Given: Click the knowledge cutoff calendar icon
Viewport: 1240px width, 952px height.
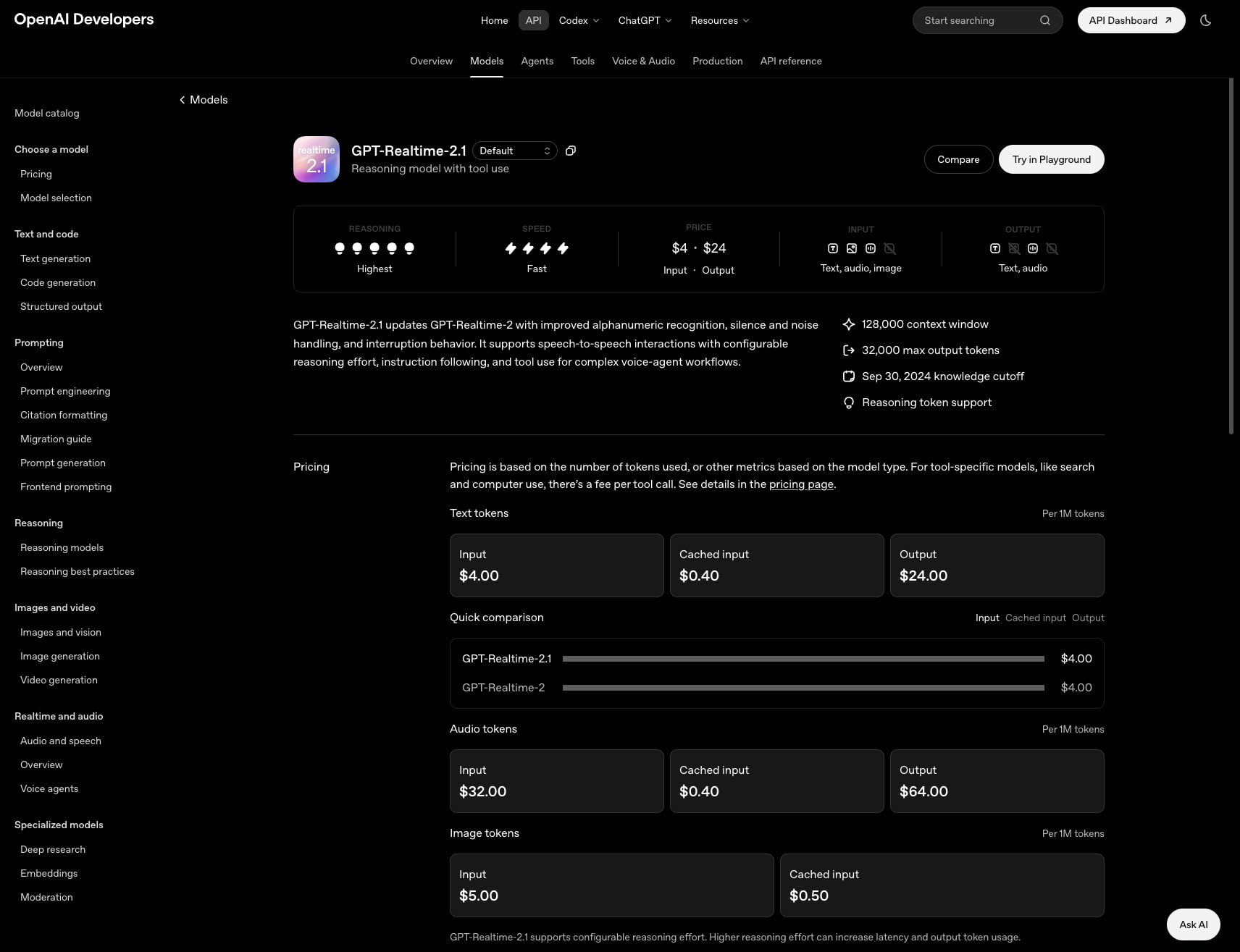Looking at the screenshot, I should (849, 376).
